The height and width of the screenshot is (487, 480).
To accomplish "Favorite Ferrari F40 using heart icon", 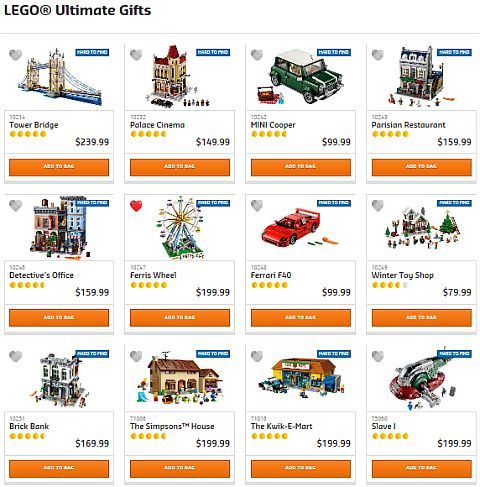I will (257, 206).
